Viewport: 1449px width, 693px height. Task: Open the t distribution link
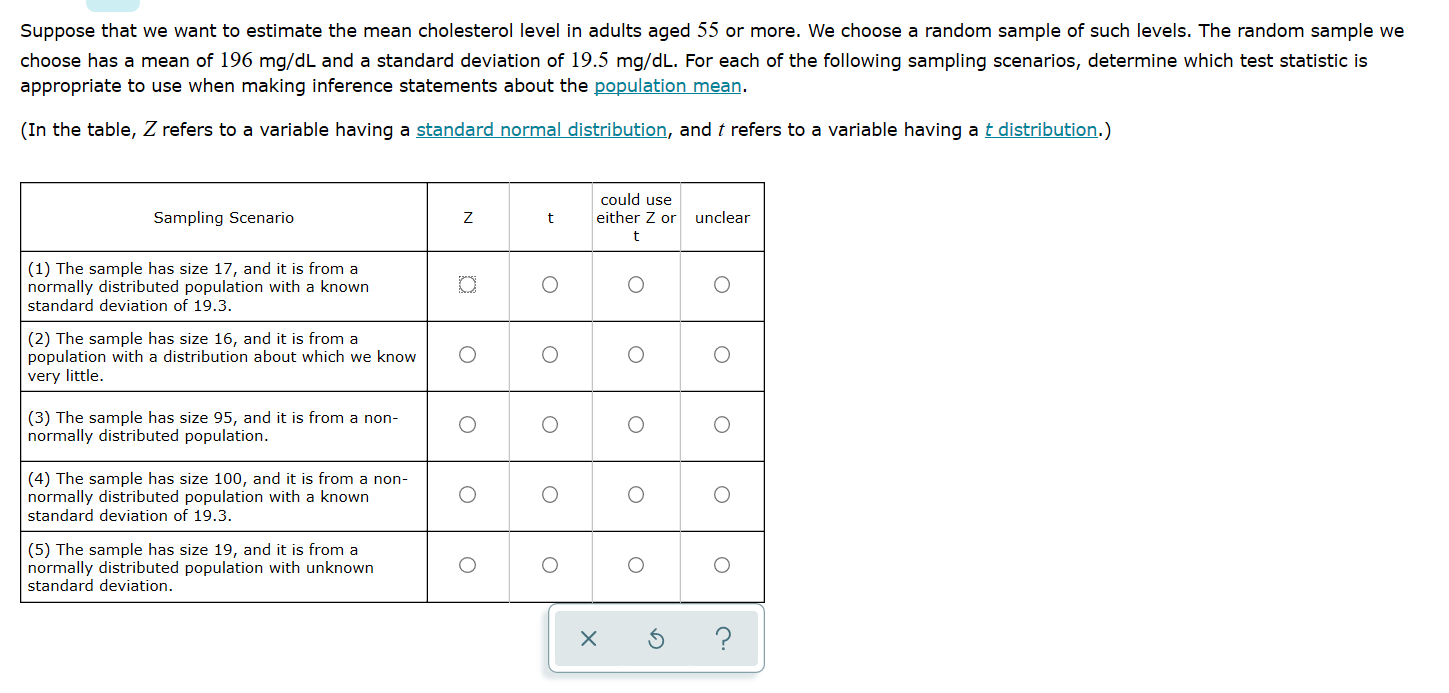tap(1041, 130)
